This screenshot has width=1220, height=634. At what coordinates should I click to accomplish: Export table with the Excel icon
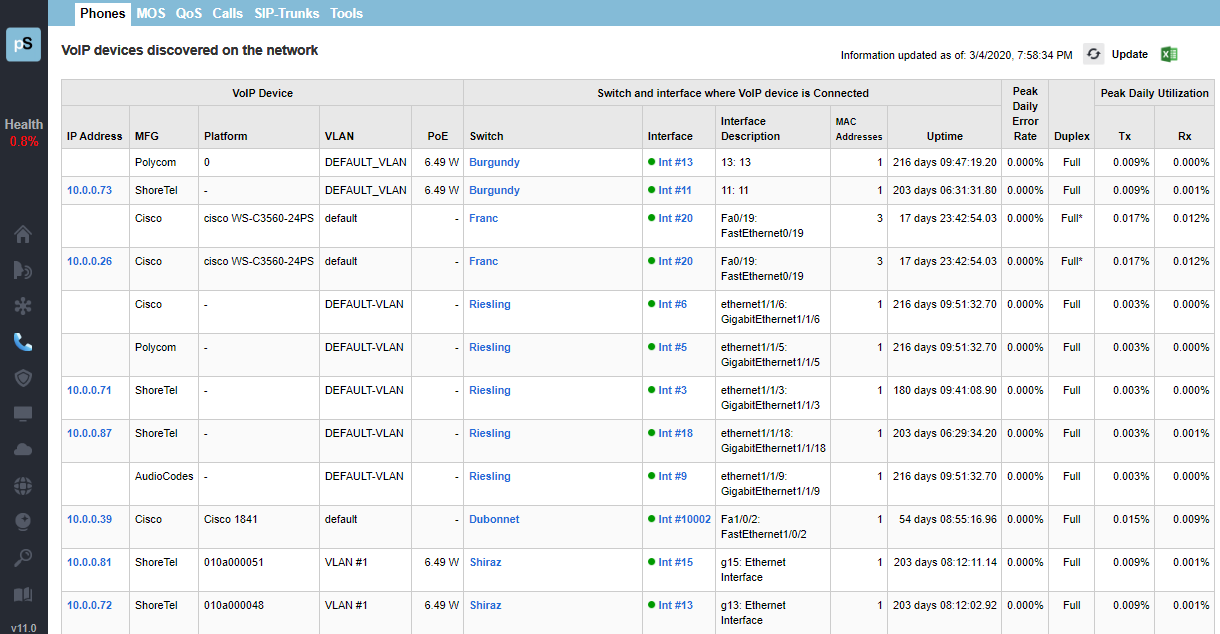click(1169, 55)
